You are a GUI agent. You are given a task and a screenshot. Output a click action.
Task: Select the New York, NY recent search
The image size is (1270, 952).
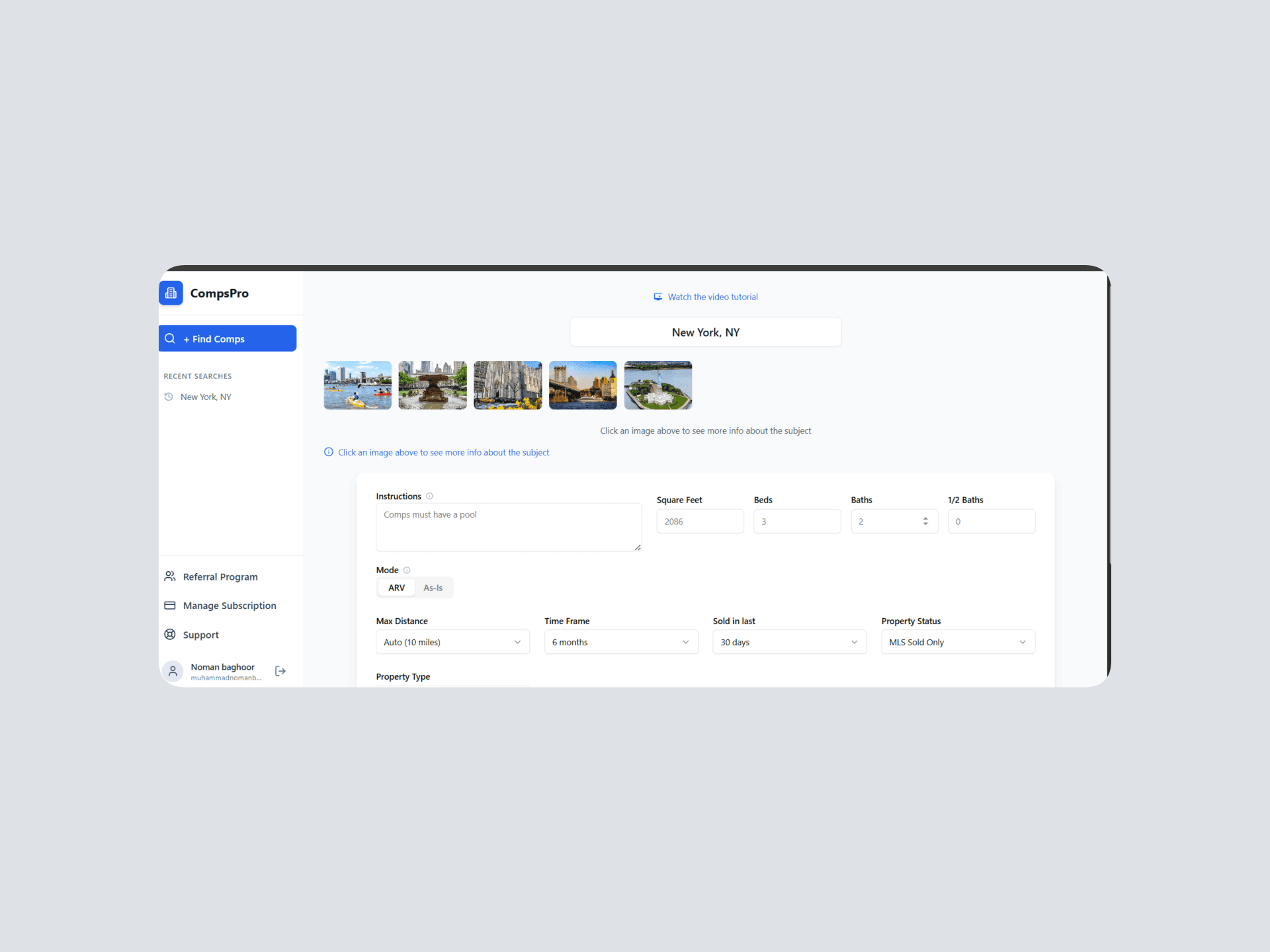(x=206, y=397)
